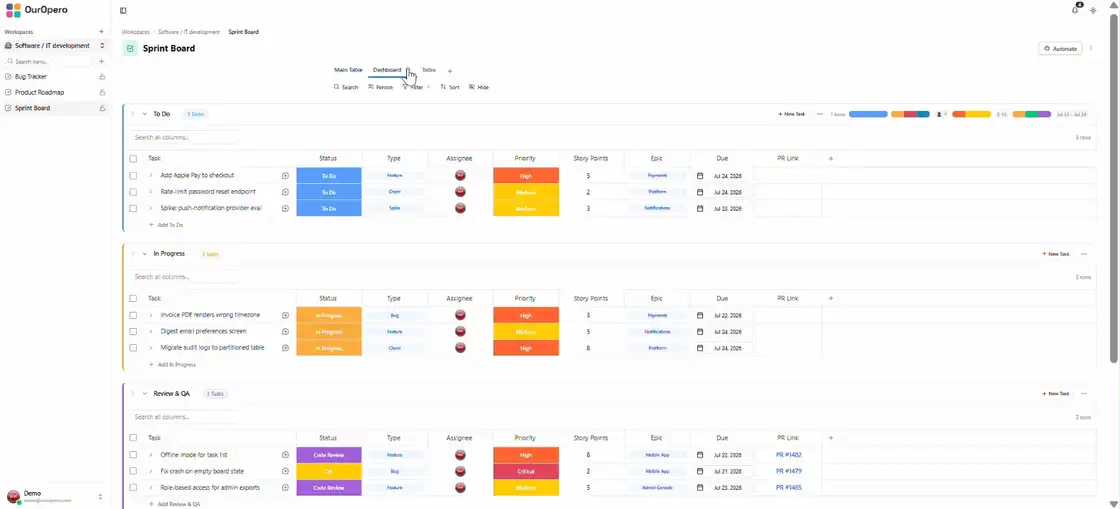Open the Filter dropdown

click(416, 87)
